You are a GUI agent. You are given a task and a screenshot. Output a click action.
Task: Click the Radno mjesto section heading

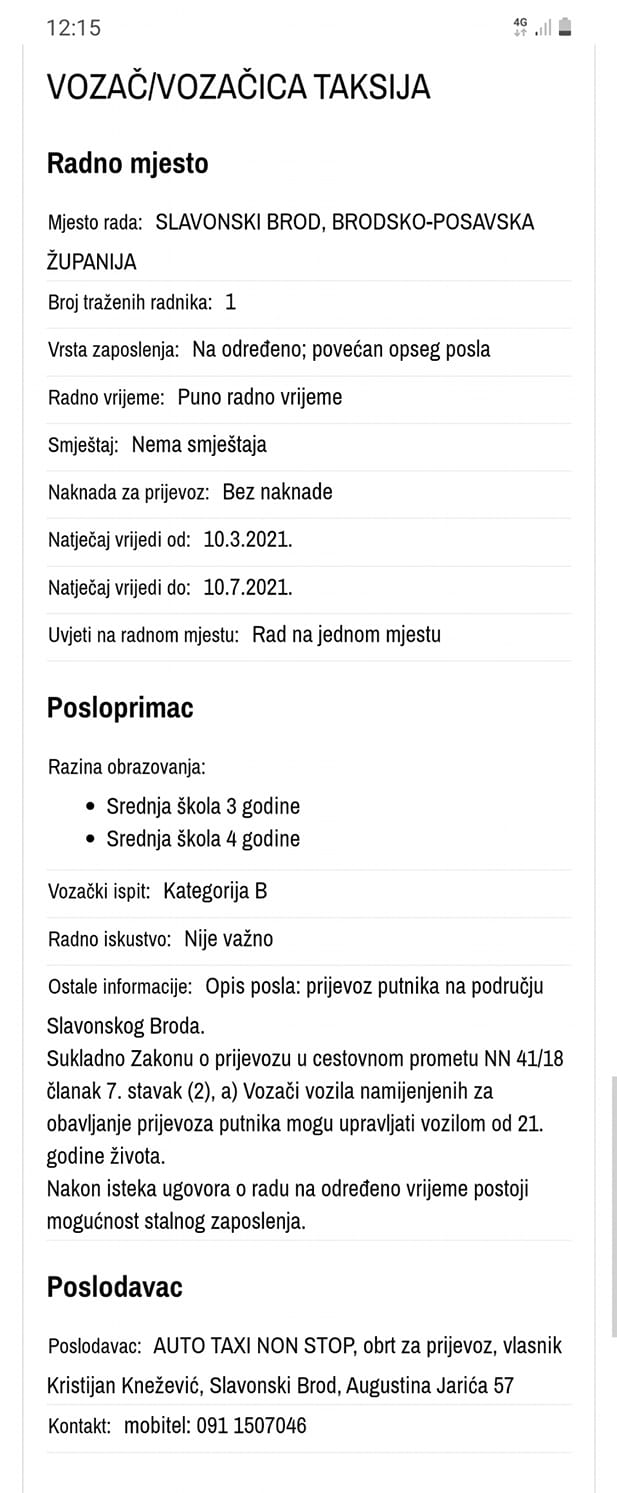point(128,163)
